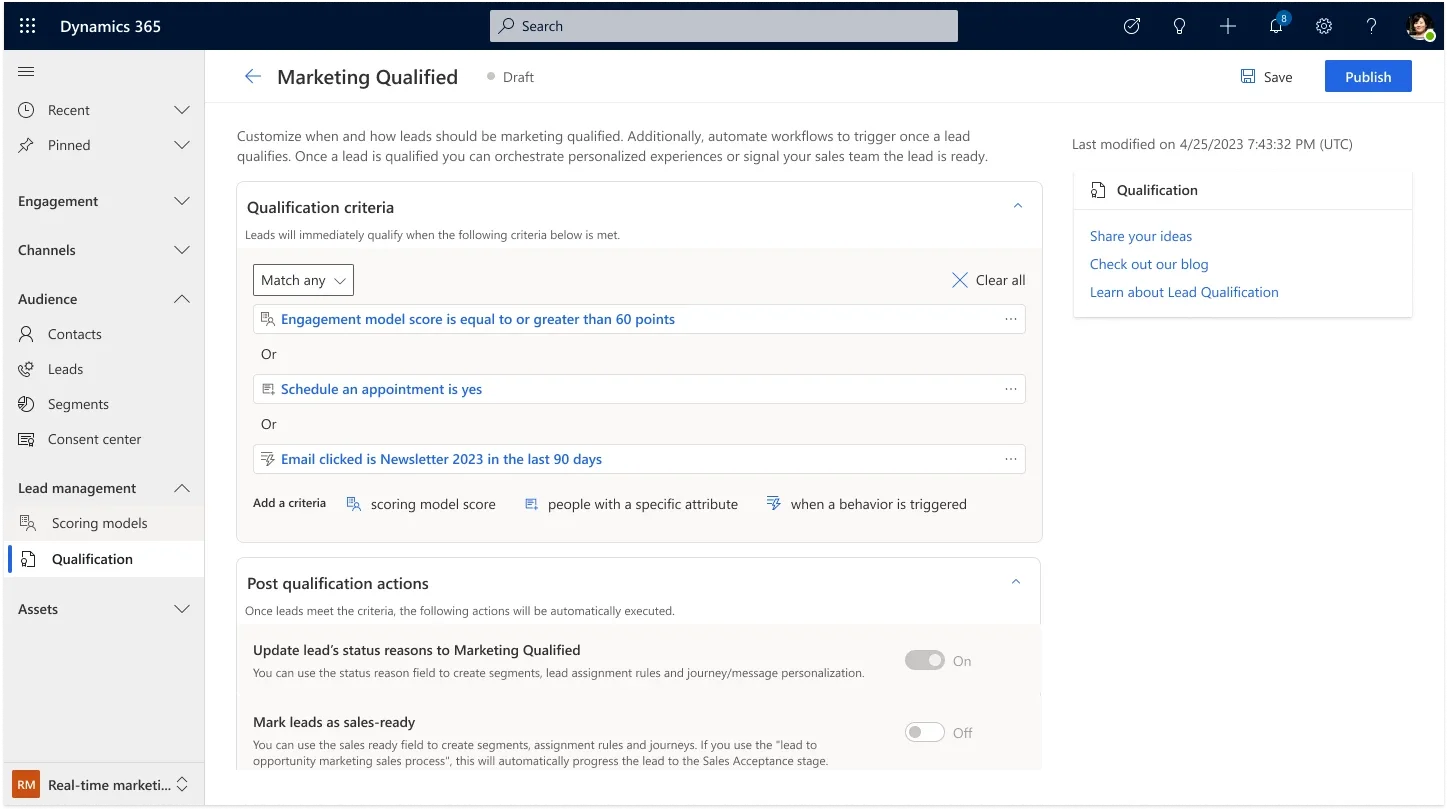Open the app launcher waffle icon

27,26
